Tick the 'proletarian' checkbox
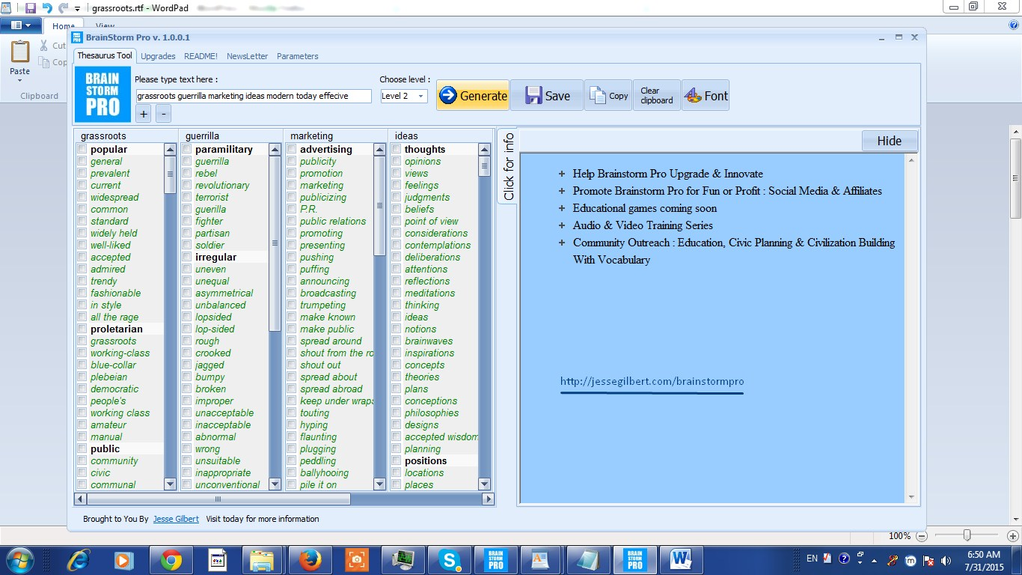Screen dimensions: 1022x575 click(x=82, y=329)
